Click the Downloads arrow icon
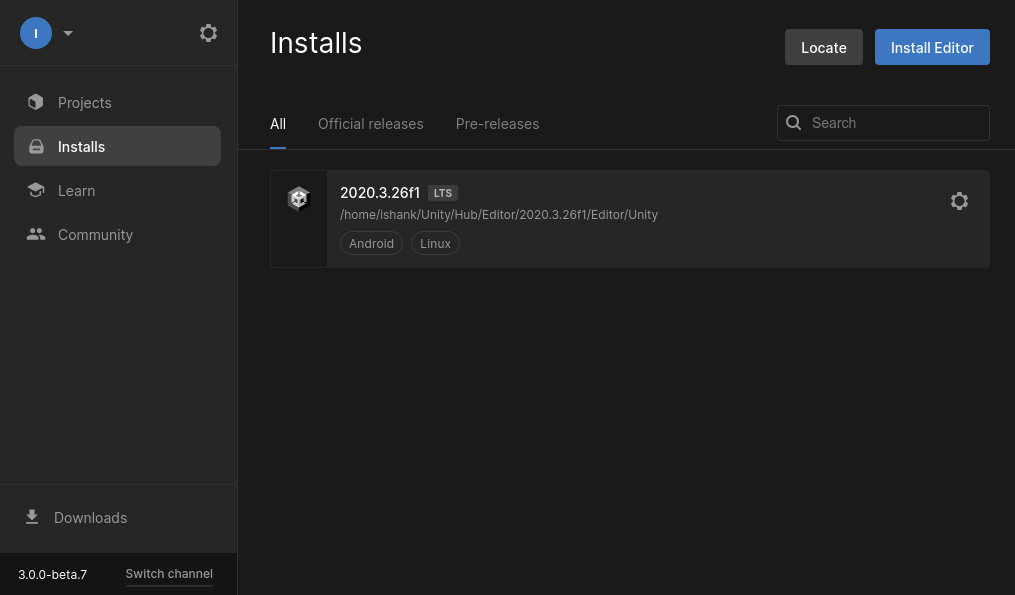Image resolution: width=1015 pixels, height=595 pixels. tap(32, 517)
